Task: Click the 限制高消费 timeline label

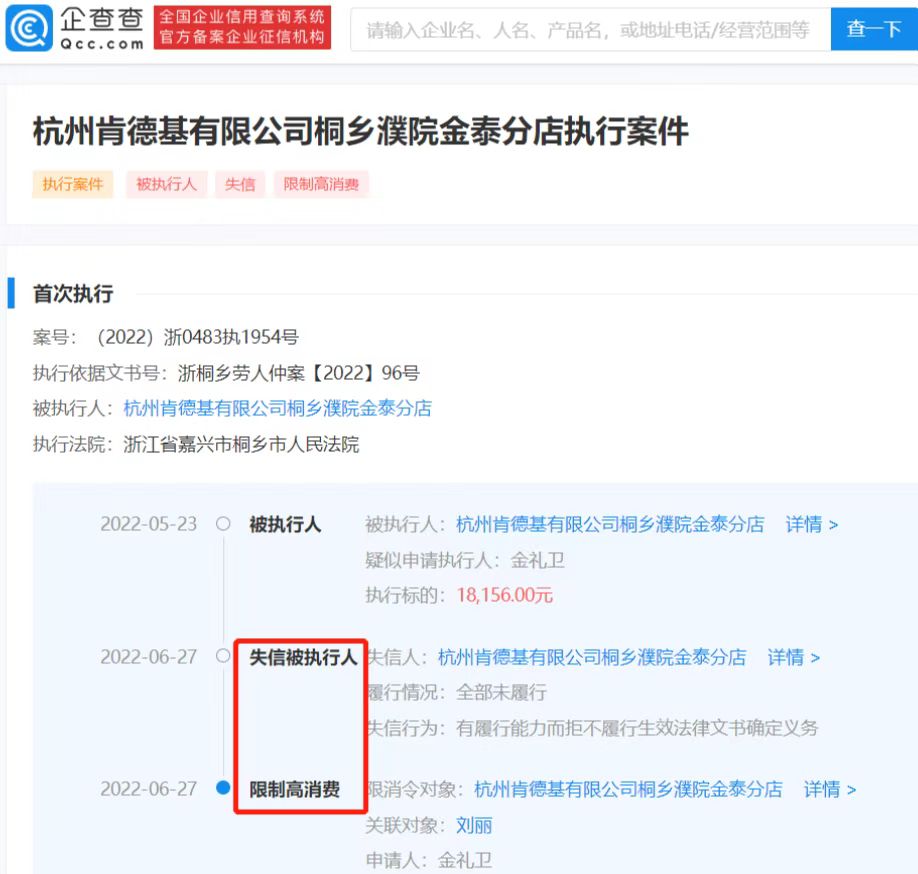Action: 294,789
